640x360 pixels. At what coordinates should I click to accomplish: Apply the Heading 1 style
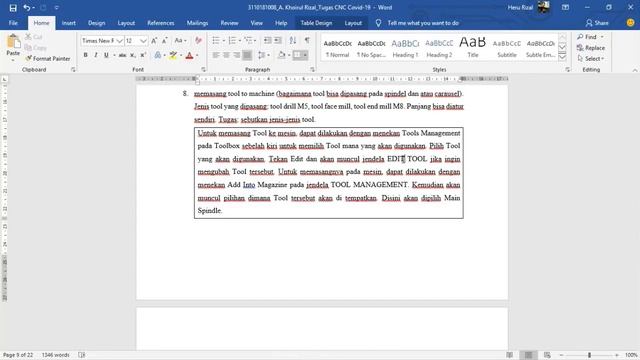click(405, 48)
